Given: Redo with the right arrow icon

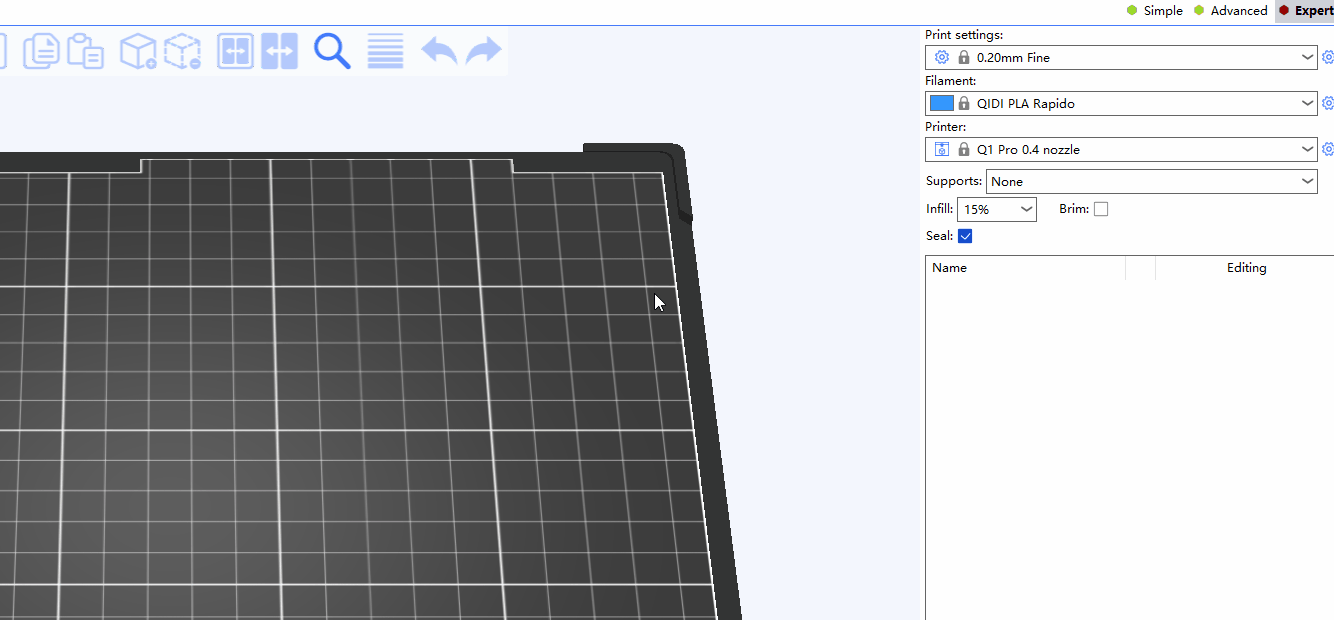Looking at the screenshot, I should click(x=484, y=51).
